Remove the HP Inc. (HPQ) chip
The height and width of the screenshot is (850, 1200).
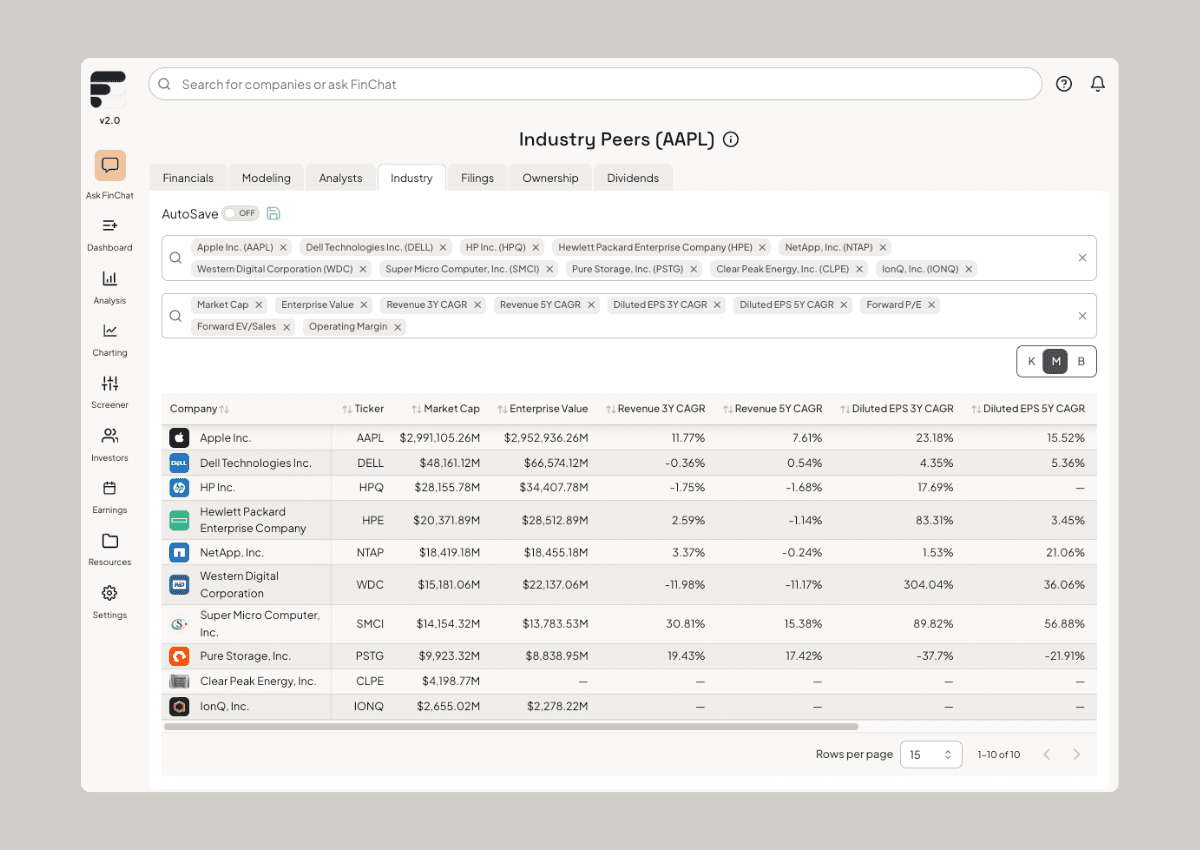536,247
